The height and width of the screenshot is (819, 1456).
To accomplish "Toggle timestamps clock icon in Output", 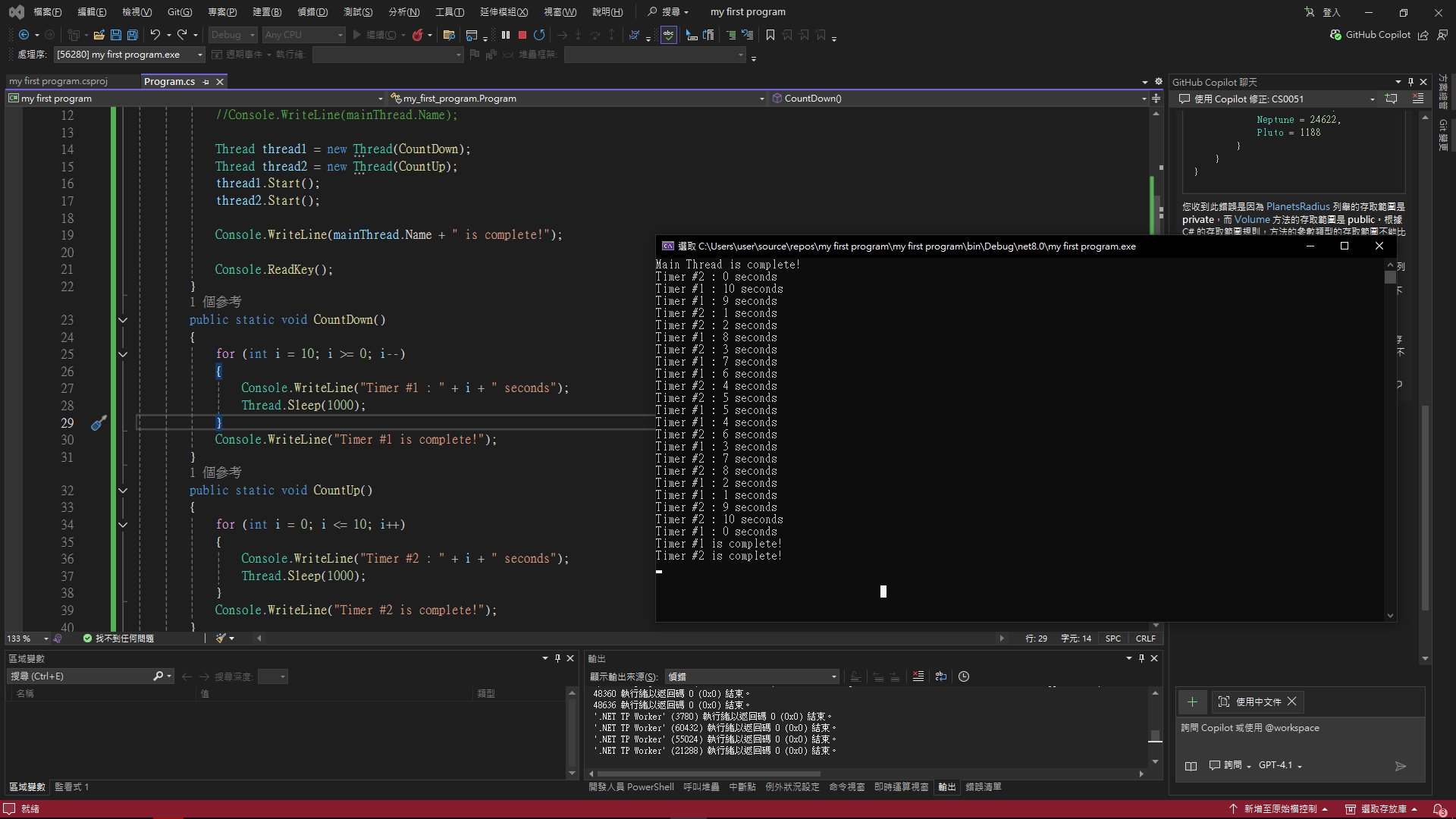I will tap(964, 676).
